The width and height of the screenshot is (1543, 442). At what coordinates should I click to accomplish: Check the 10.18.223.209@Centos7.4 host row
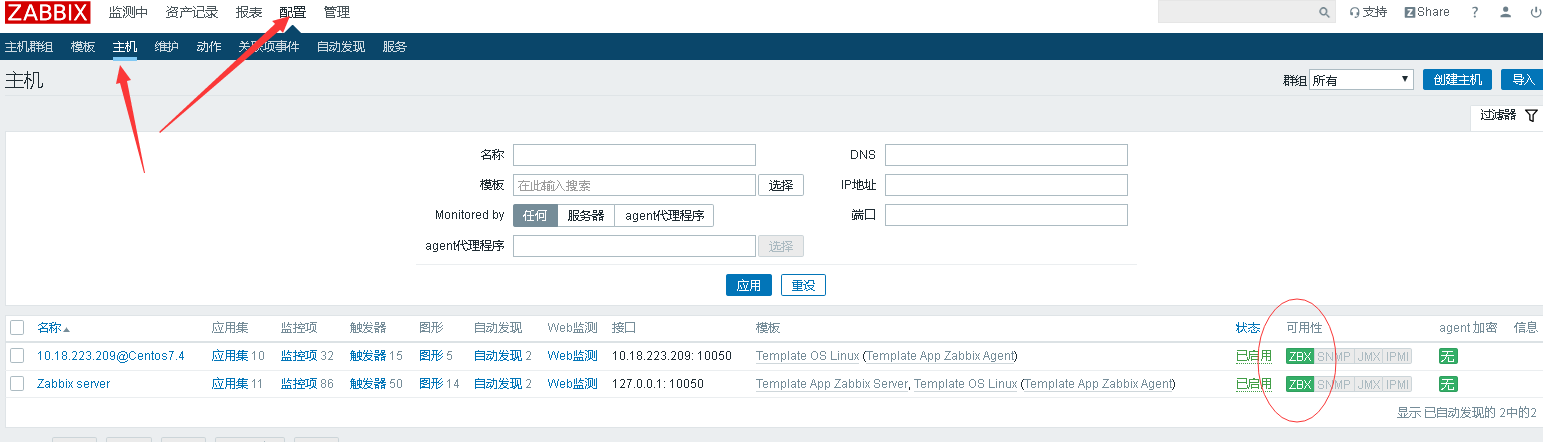17,355
